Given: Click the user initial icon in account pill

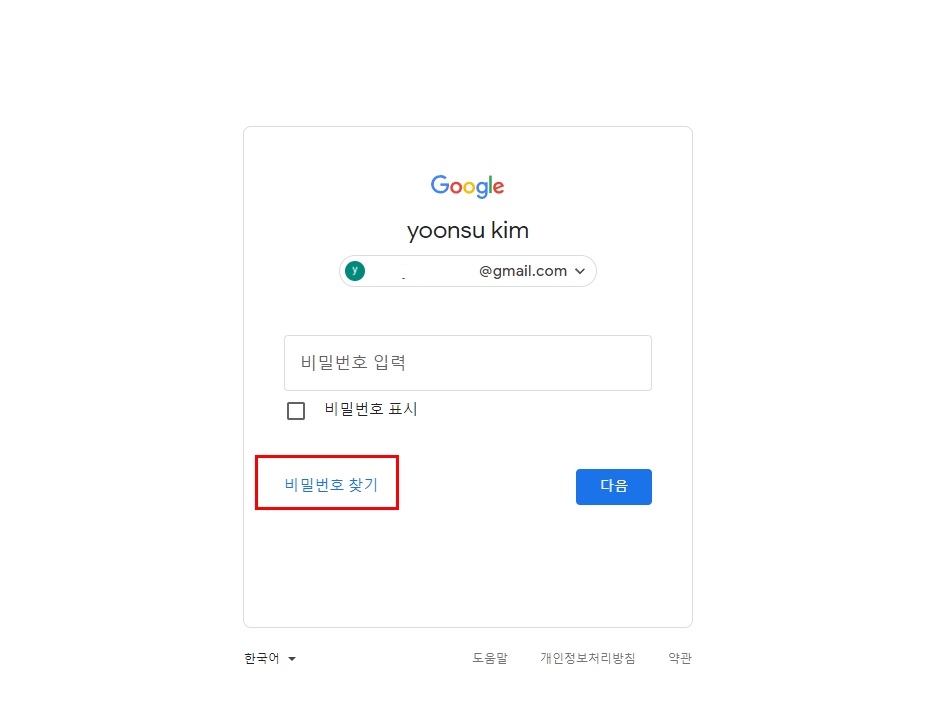Looking at the screenshot, I should click(355, 270).
